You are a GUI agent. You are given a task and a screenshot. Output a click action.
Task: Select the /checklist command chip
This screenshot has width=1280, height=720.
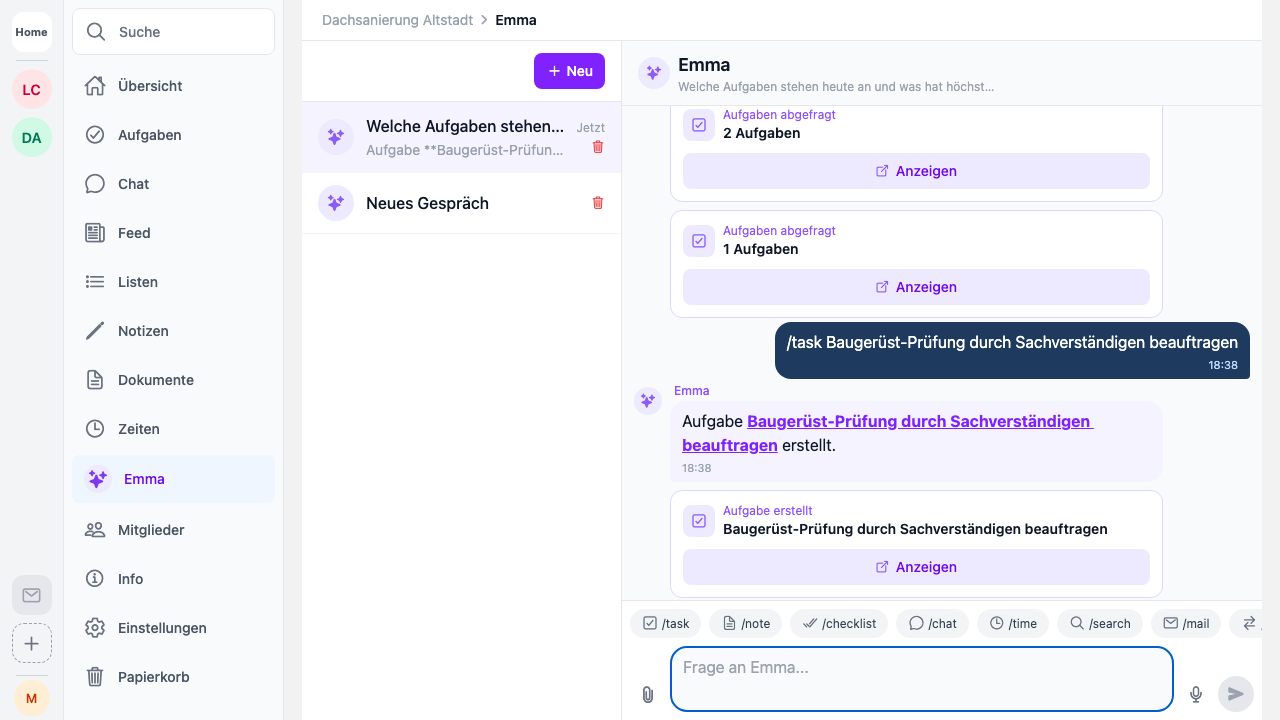839,623
